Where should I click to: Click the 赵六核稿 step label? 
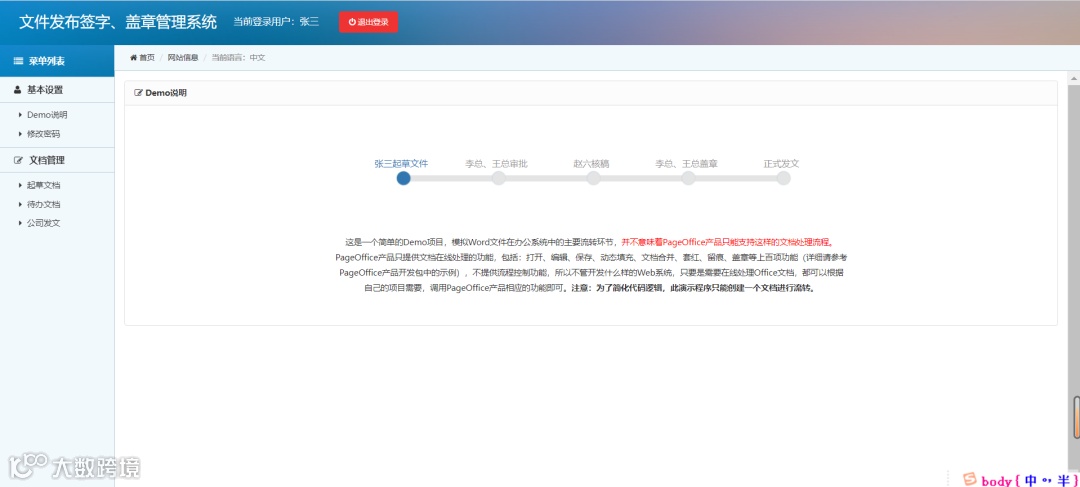coord(591,164)
